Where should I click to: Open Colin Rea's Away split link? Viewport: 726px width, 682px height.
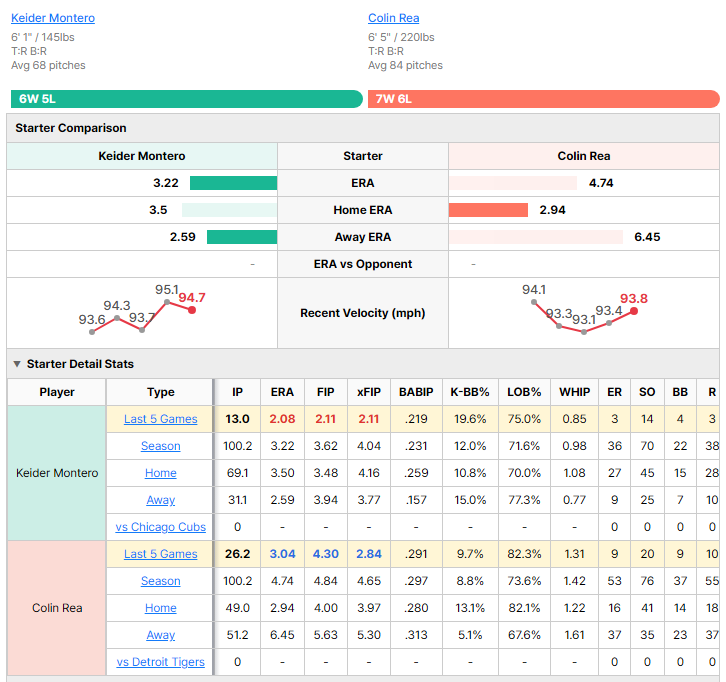tap(160, 635)
